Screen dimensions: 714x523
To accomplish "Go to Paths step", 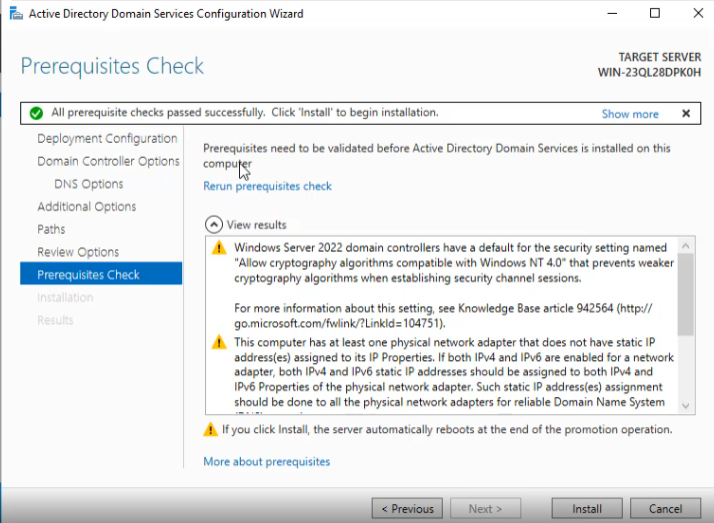I will [51, 229].
